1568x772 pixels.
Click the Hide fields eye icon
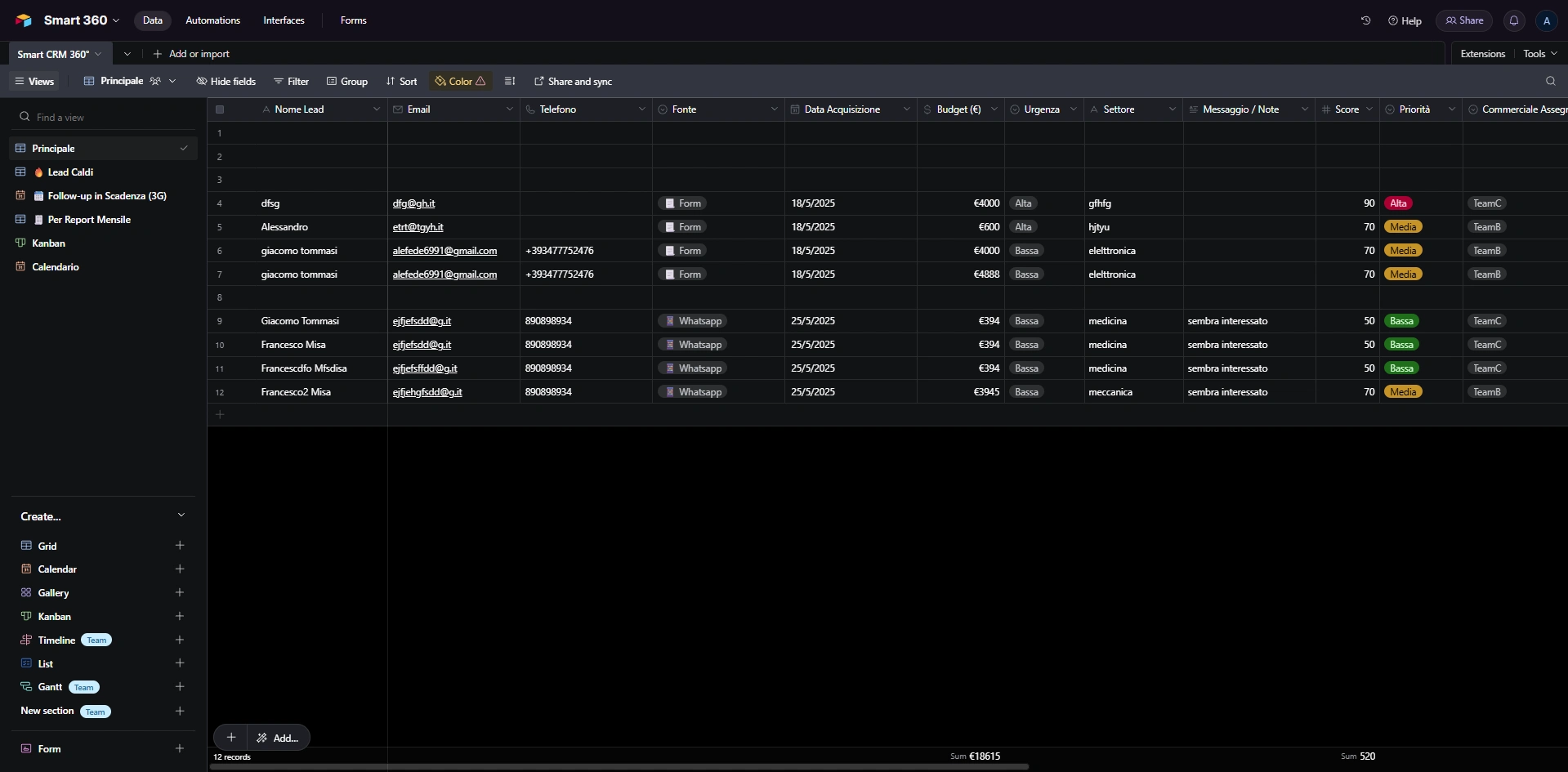201,81
